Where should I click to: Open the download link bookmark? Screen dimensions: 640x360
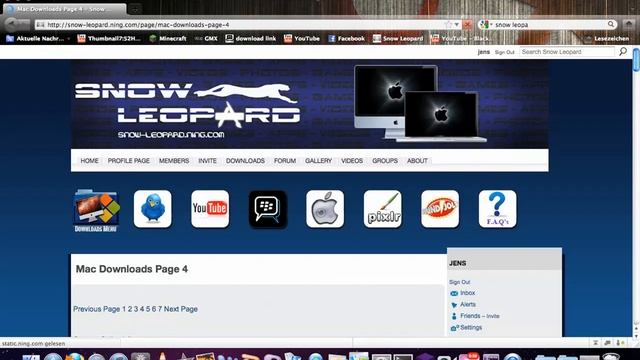[x=251, y=38]
